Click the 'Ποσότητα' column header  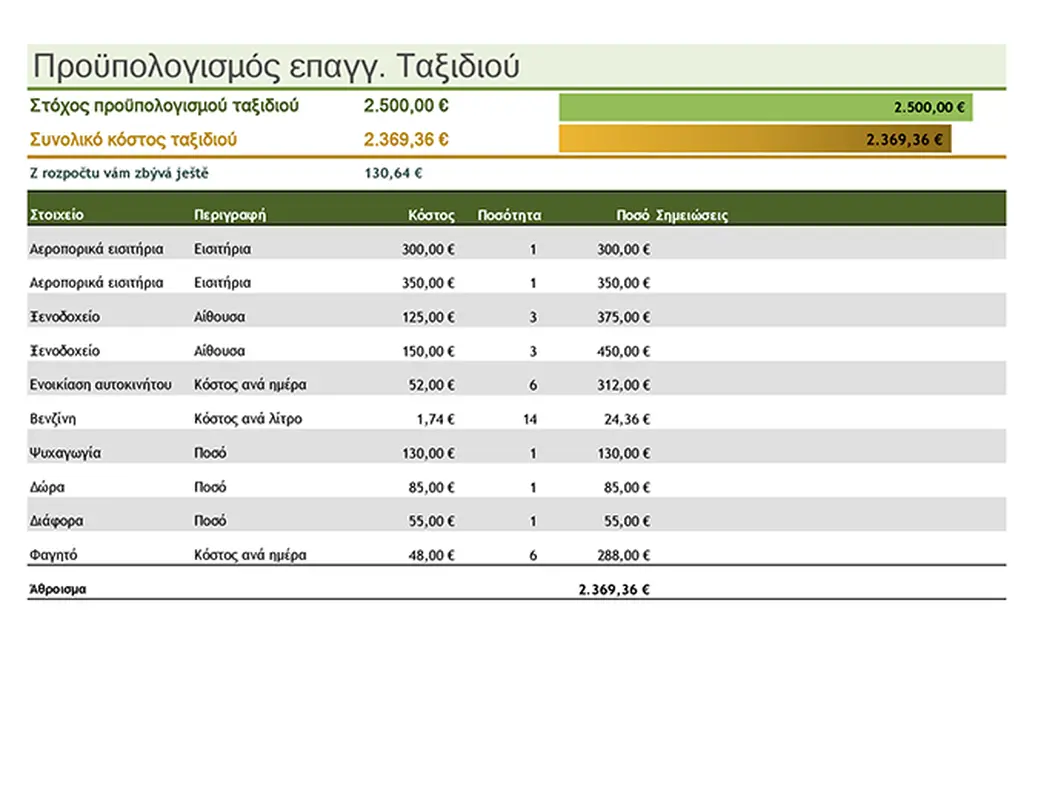pos(509,215)
